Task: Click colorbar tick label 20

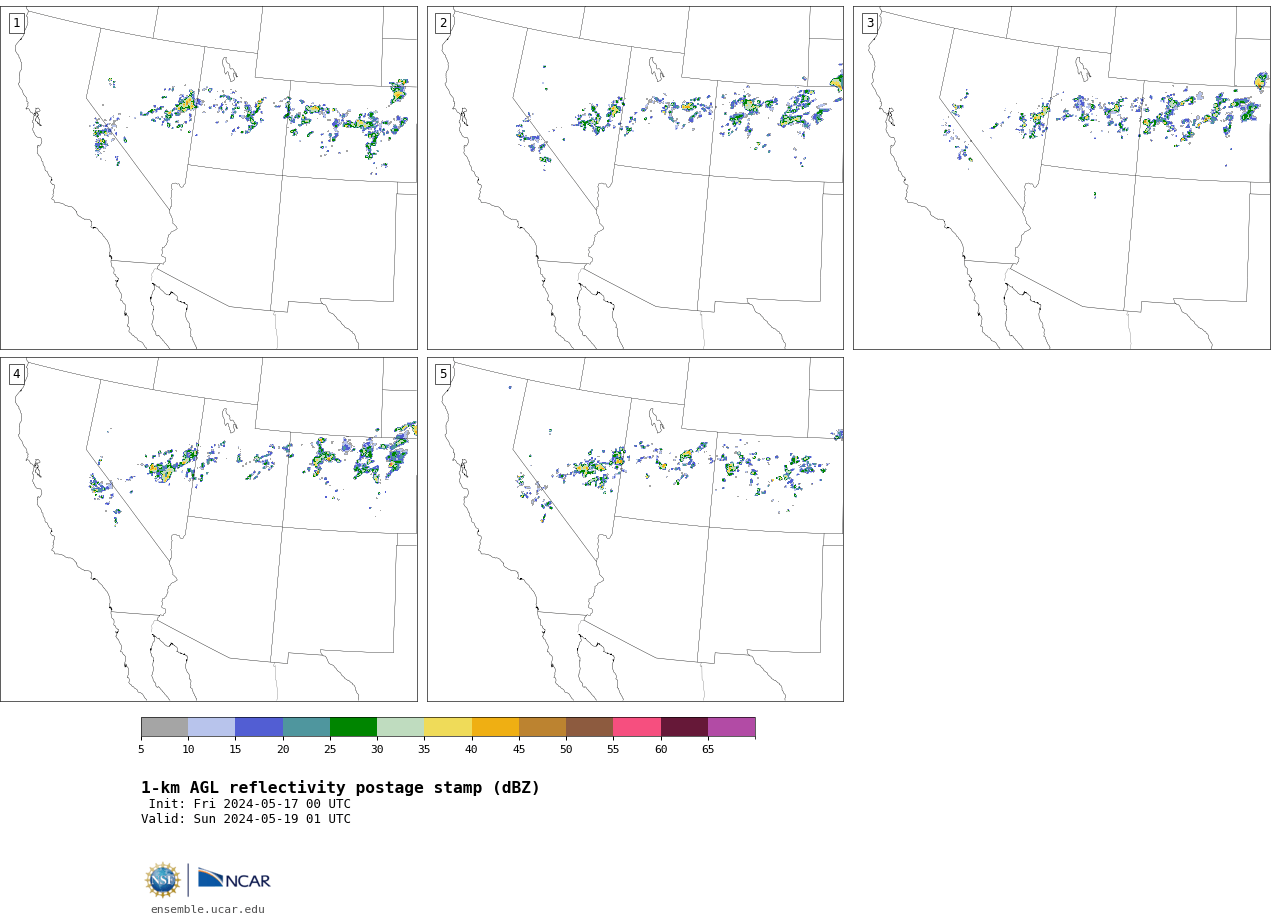Action: 283,749
